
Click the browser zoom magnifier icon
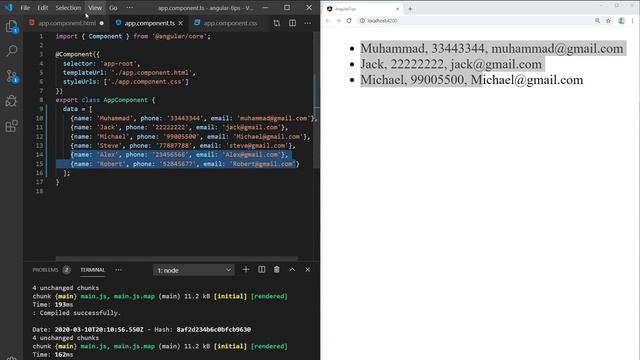597,20
